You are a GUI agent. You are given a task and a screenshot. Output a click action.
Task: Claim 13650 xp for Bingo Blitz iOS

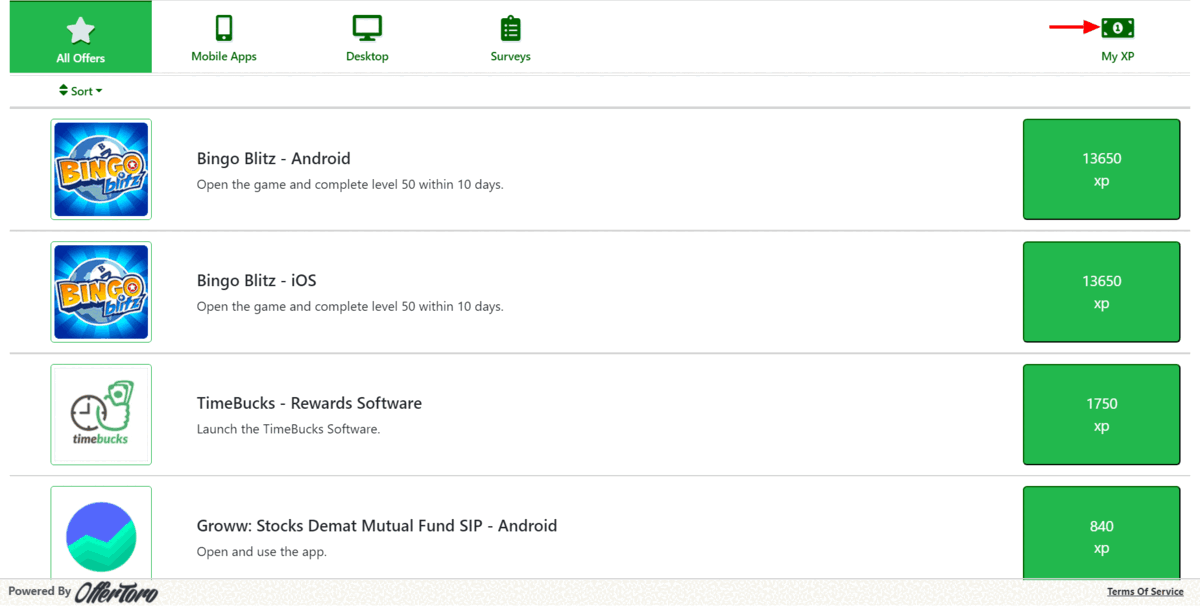1101,292
